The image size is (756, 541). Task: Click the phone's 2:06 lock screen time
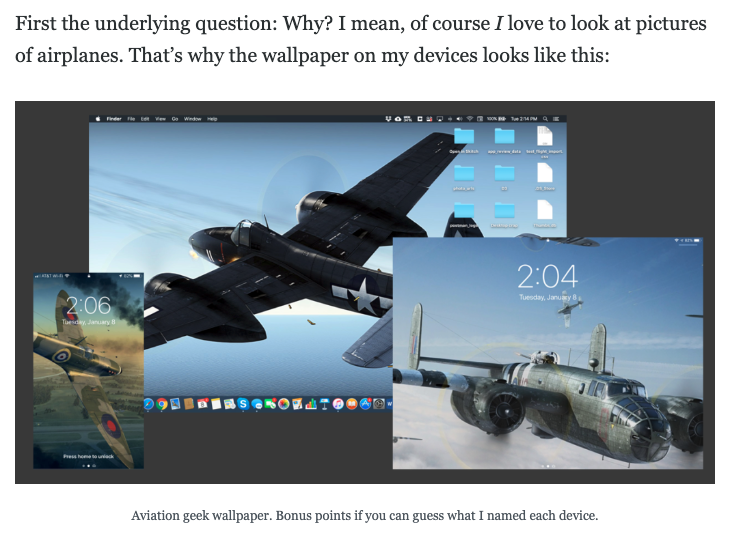click(88, 305)
